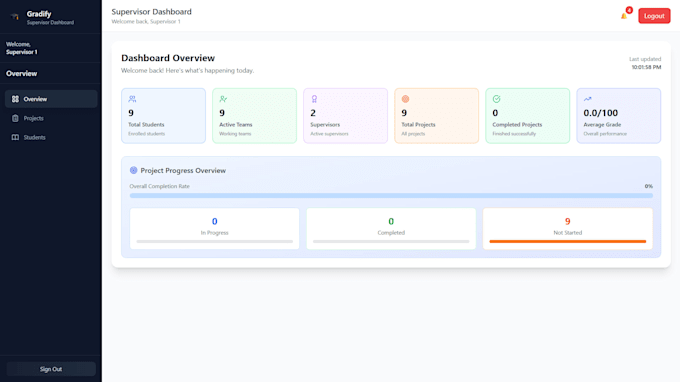Viewport: 680px width, 382px height.
Task: Click the Supervisors award ribbon icon
Action: (314, 99)
